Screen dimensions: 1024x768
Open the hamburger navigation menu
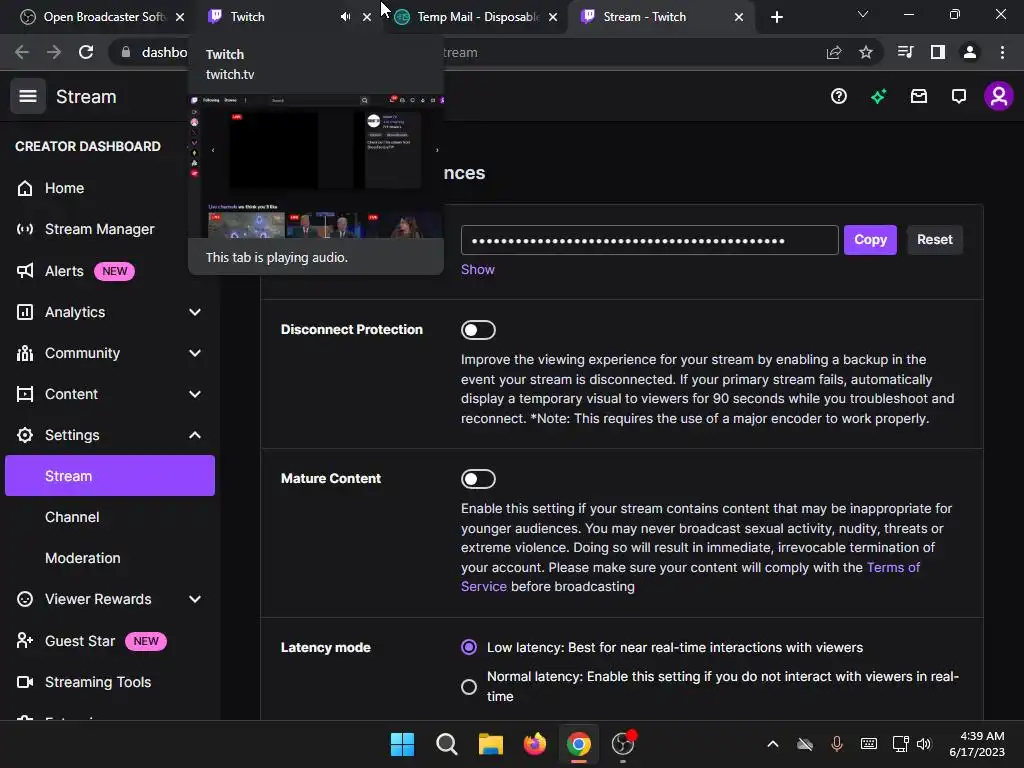(27, 97)
